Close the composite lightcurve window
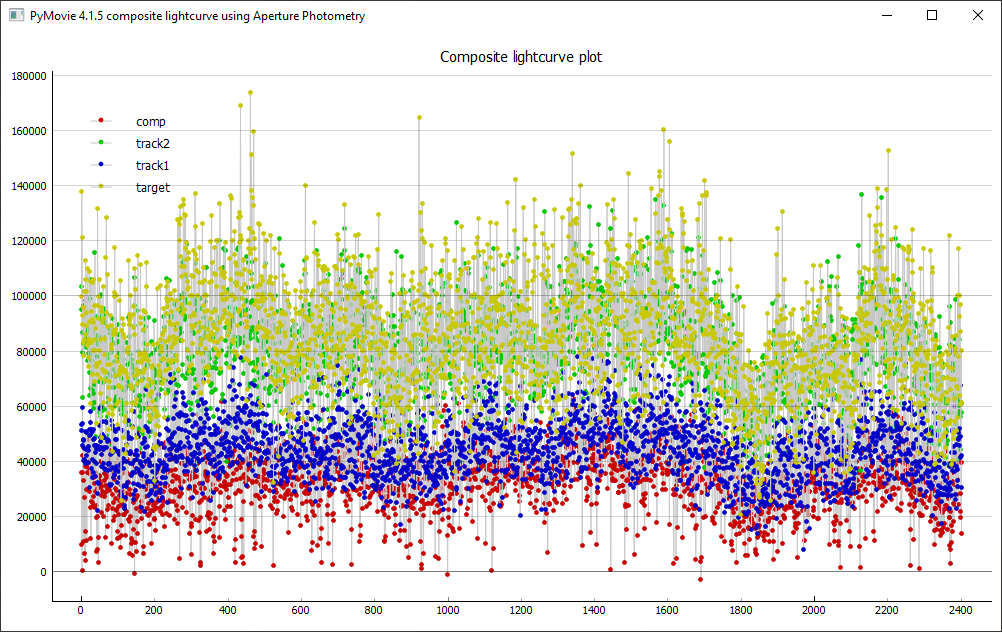 978,16
